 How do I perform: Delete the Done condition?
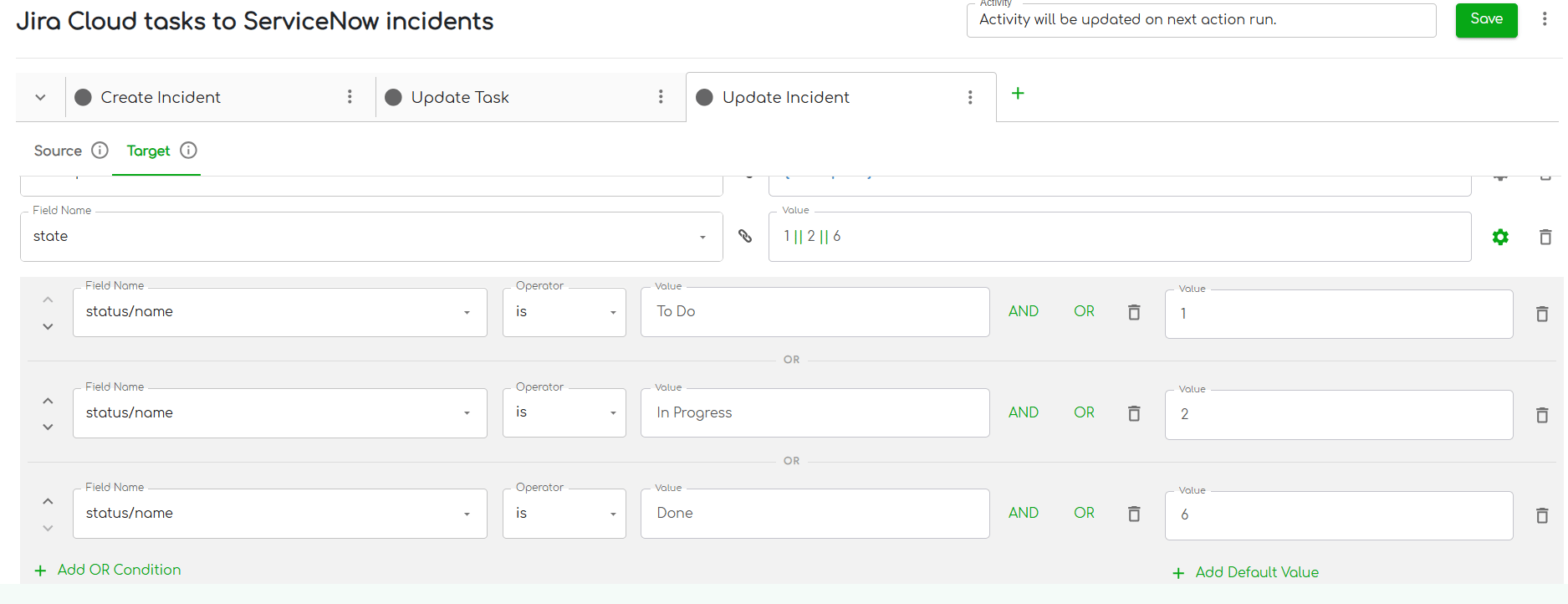(x=1134, y=514)
